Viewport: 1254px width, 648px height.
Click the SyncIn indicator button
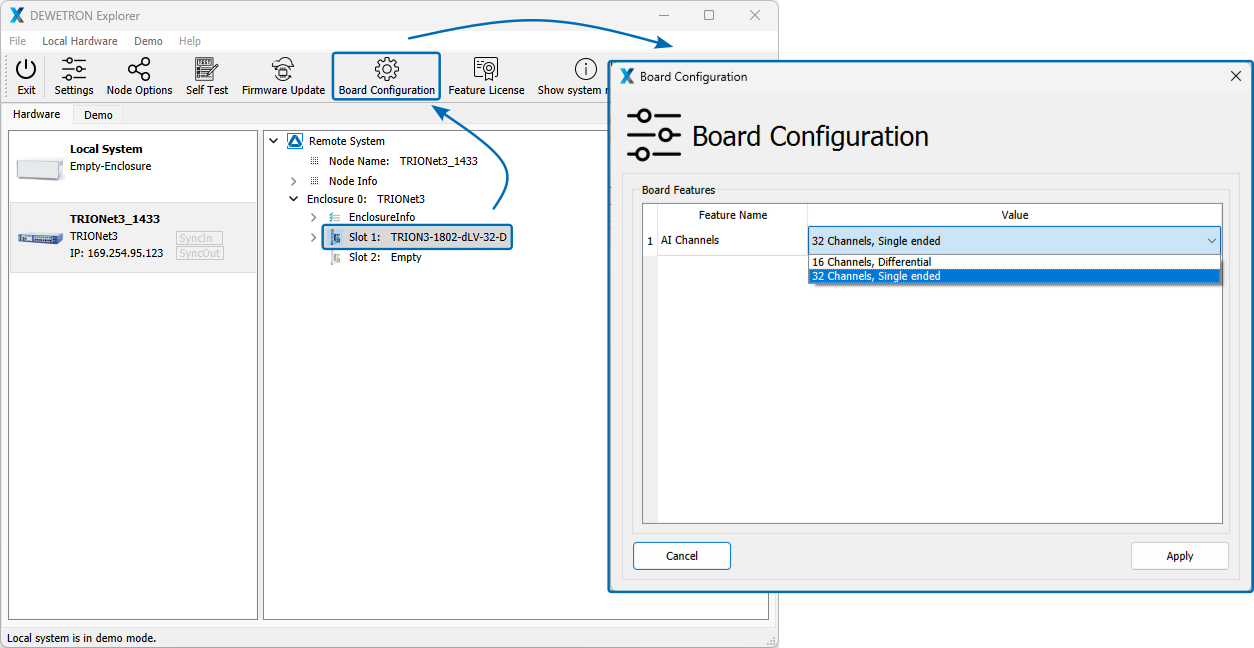(x=199, y=238)
